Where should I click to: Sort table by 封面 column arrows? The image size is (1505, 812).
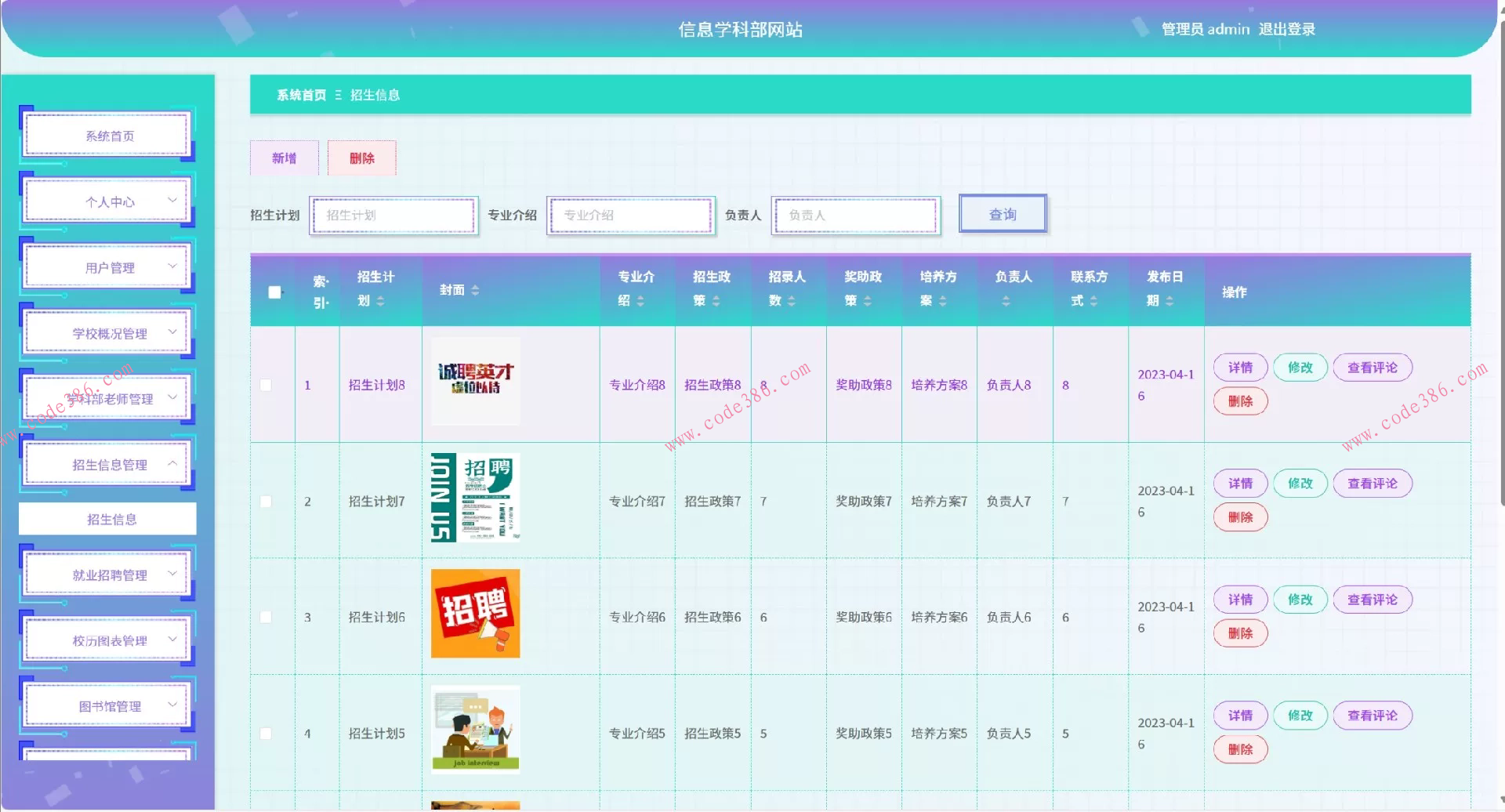(x=475, y=291)
